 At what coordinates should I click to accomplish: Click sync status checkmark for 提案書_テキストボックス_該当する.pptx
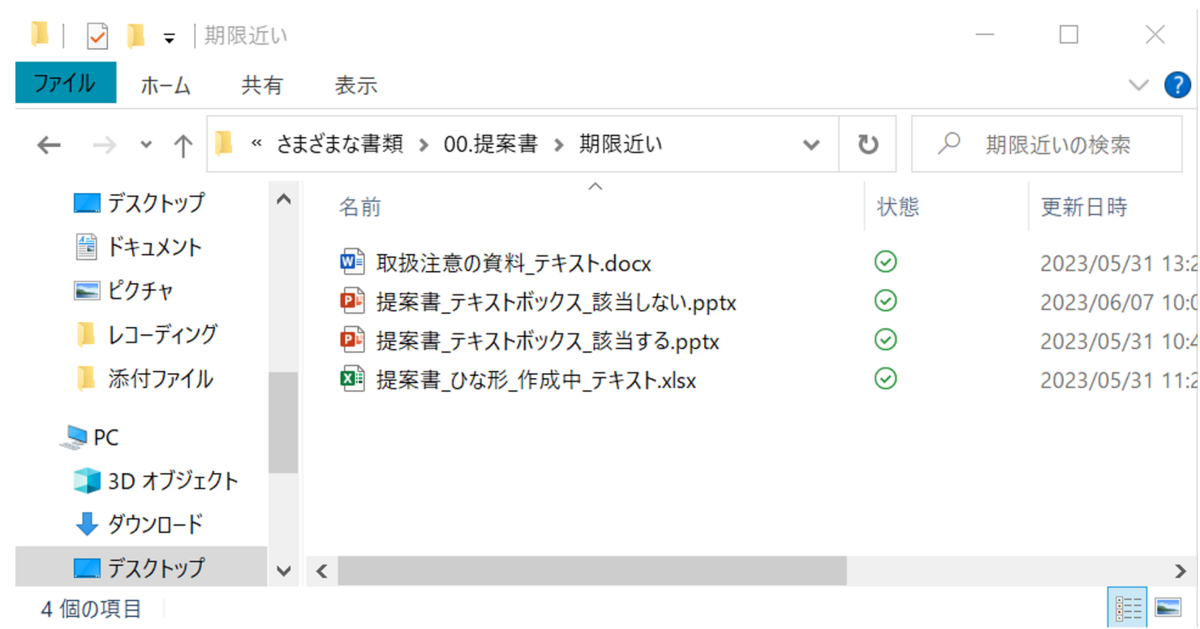pyautogui.click(x=885, y=340)
